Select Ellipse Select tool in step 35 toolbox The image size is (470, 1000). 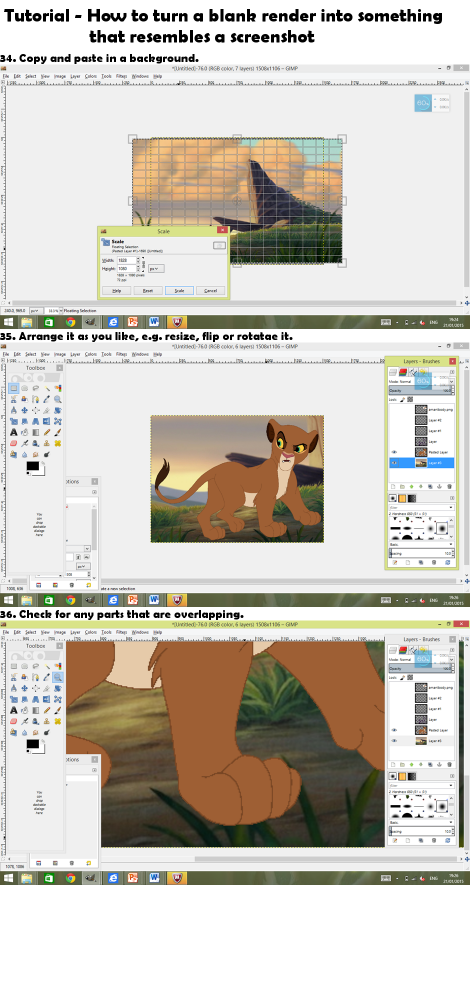[25, 388]
